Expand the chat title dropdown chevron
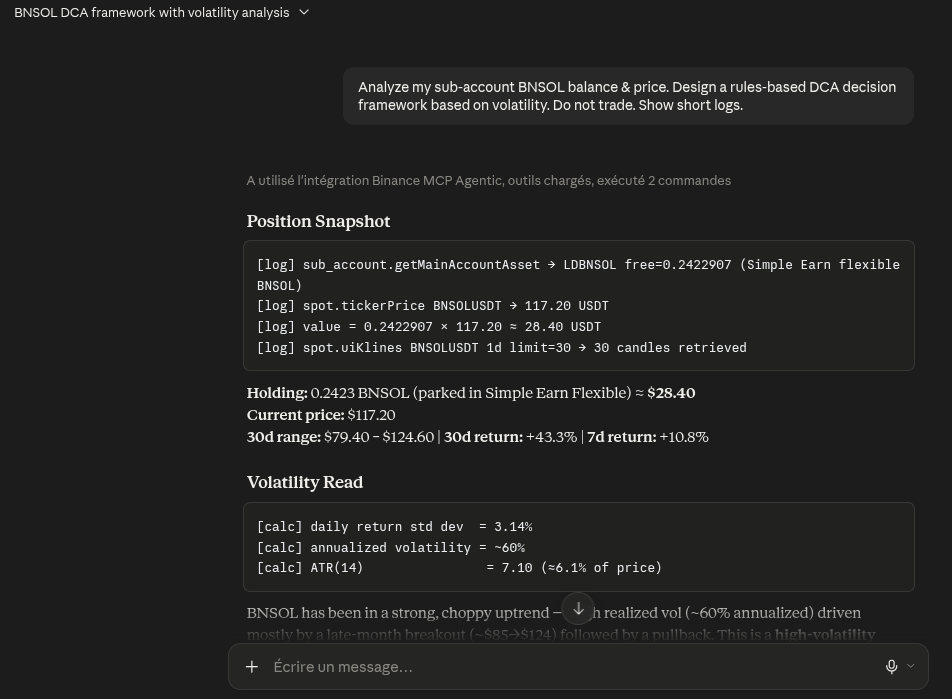 click(304, 12)
